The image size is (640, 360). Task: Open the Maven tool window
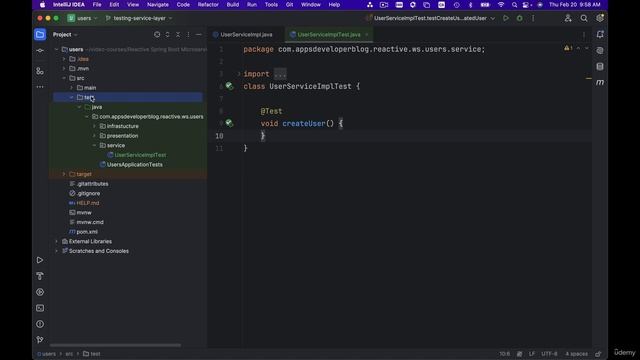pos(600,82)
